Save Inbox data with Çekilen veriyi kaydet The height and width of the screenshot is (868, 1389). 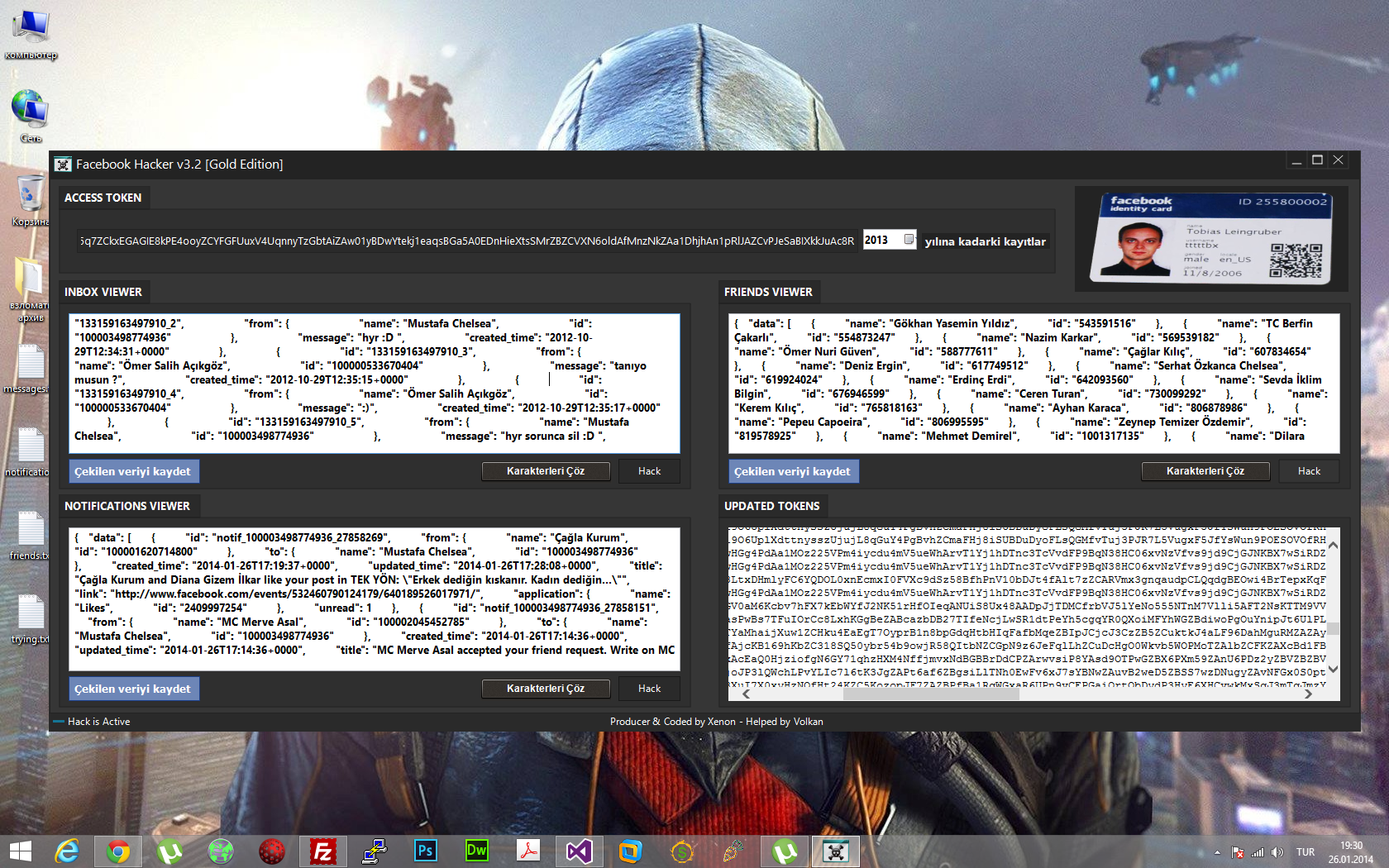click(133, 471)
